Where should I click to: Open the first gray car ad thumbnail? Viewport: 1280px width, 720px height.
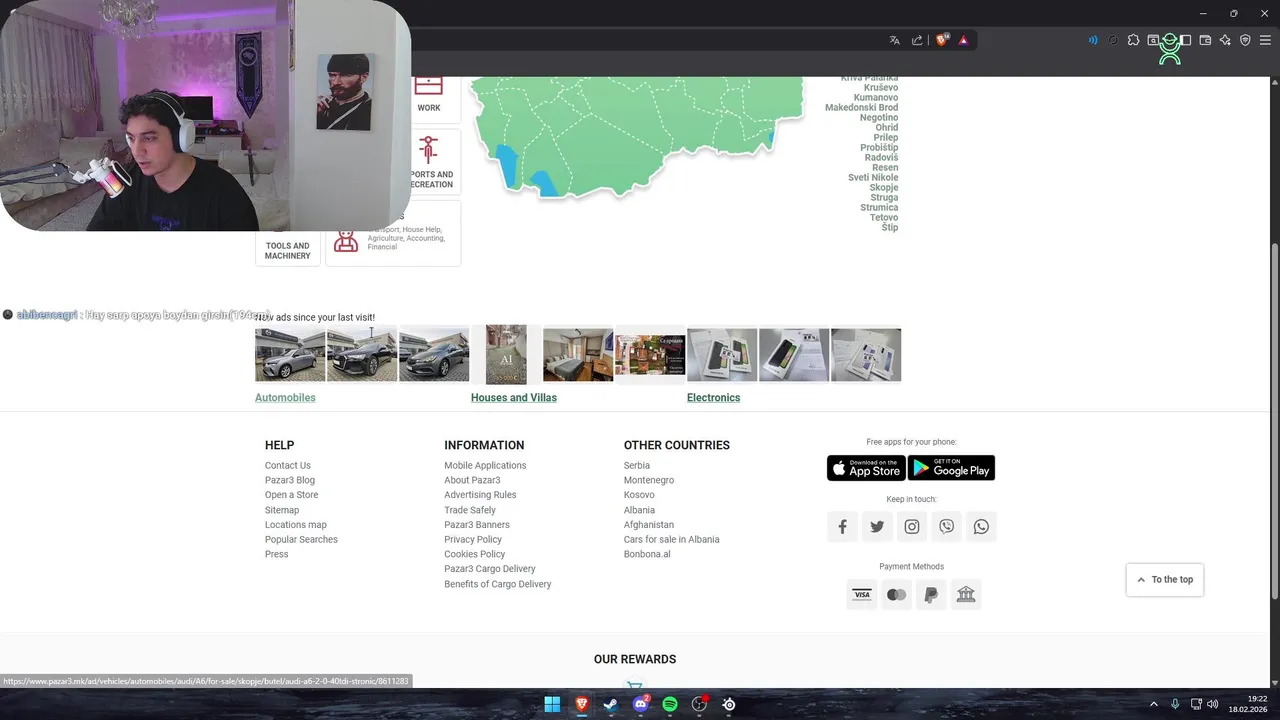click(290, 354)
